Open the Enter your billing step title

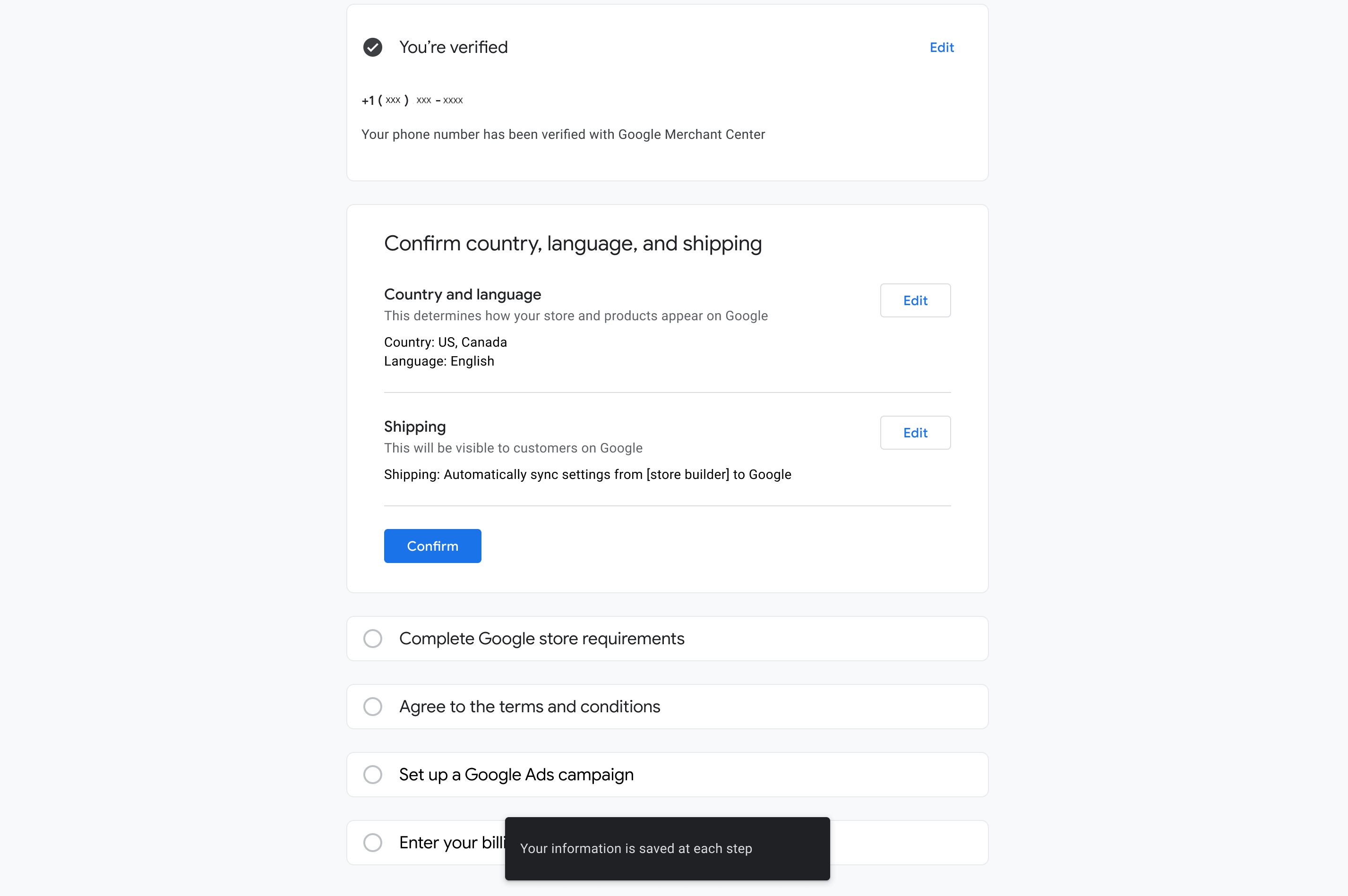452,842
